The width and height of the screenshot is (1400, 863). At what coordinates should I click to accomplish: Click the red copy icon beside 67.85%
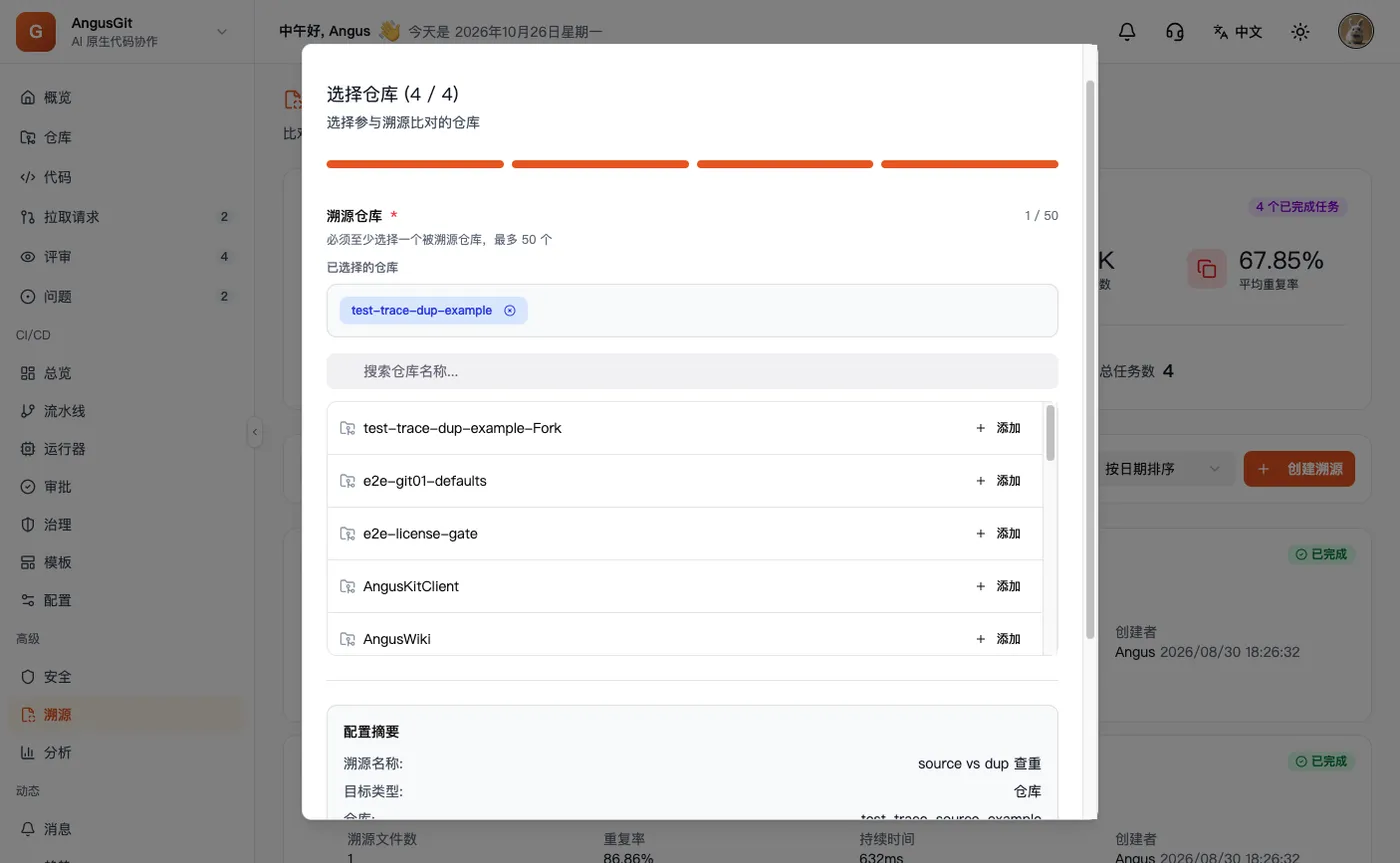tap(1207, 269)
